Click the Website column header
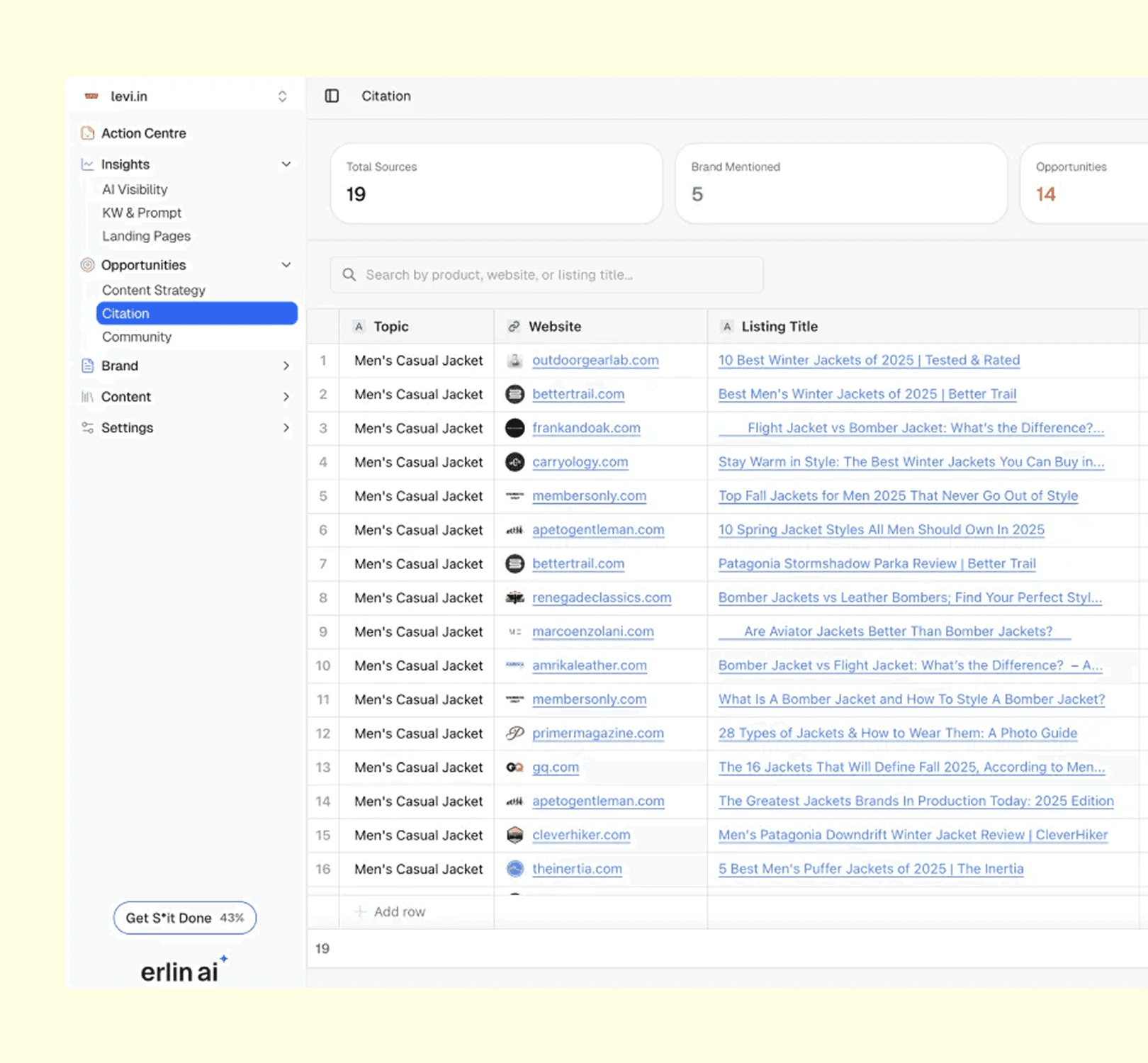 (x=601, y=327)
